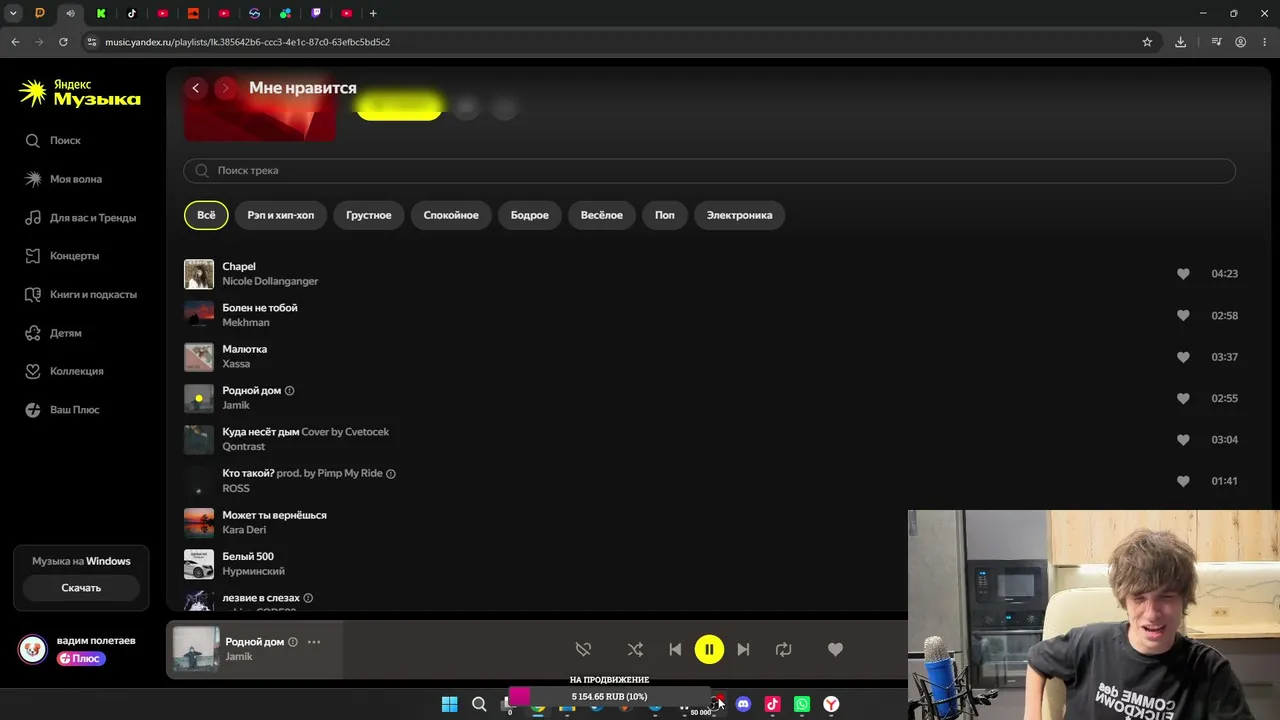Select the track Куда несёт дым
The width and height of the screenshot is (1280, 720).
click(261, 432)
